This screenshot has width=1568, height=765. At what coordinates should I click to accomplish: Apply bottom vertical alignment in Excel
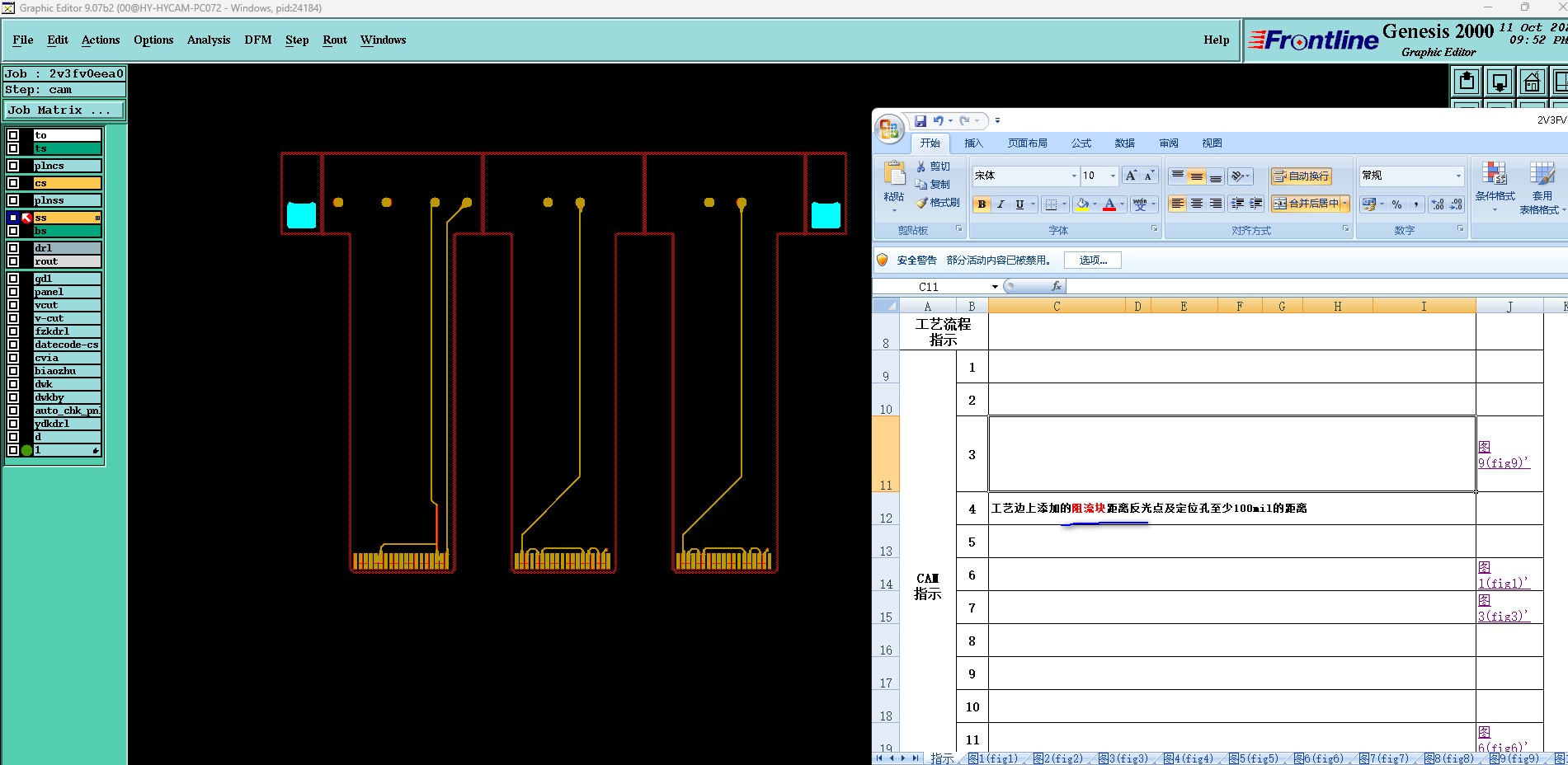pyautogui.click(x=1216, y=176)
